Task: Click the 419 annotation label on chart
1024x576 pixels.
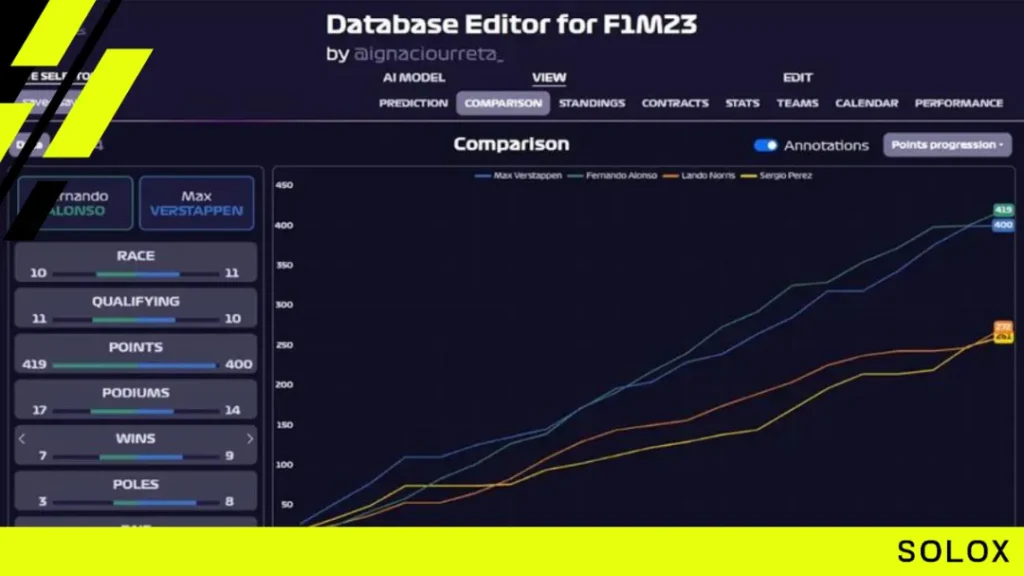Action: 1003,210
